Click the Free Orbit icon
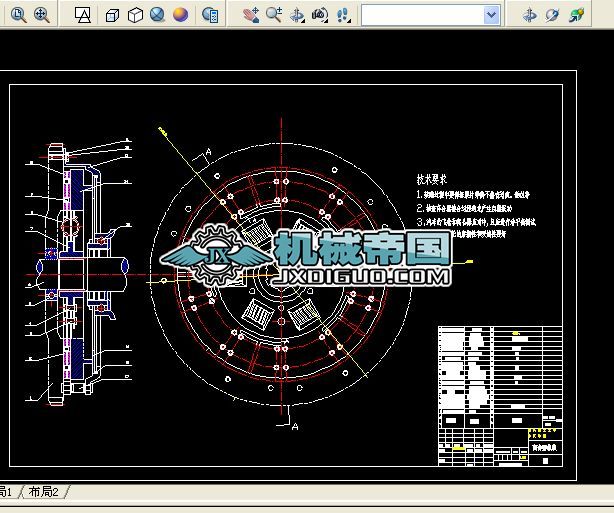The image size is (614, 513). [x=553, y=15]
